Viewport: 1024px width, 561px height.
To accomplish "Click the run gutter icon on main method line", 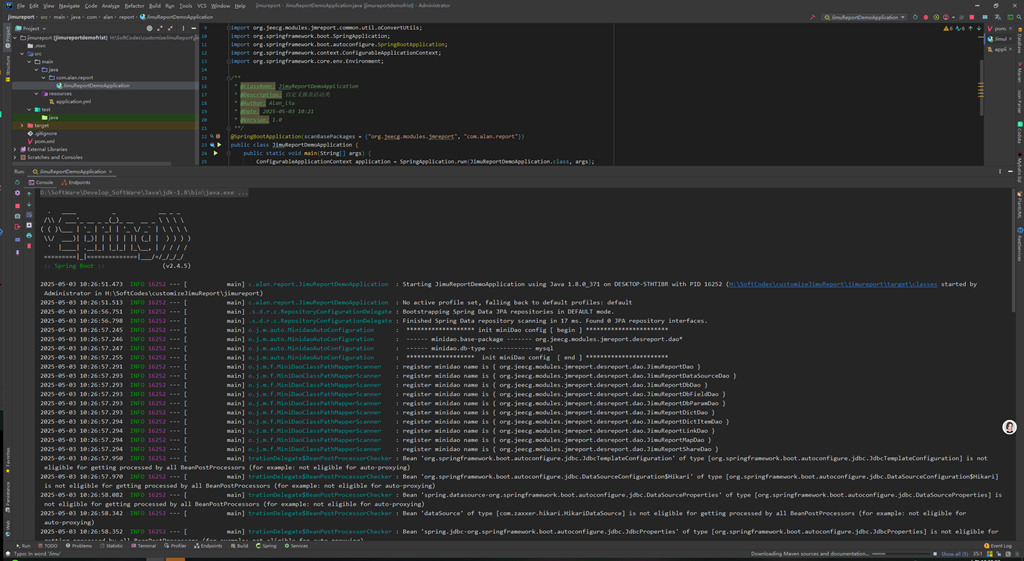I will point(216,153).
